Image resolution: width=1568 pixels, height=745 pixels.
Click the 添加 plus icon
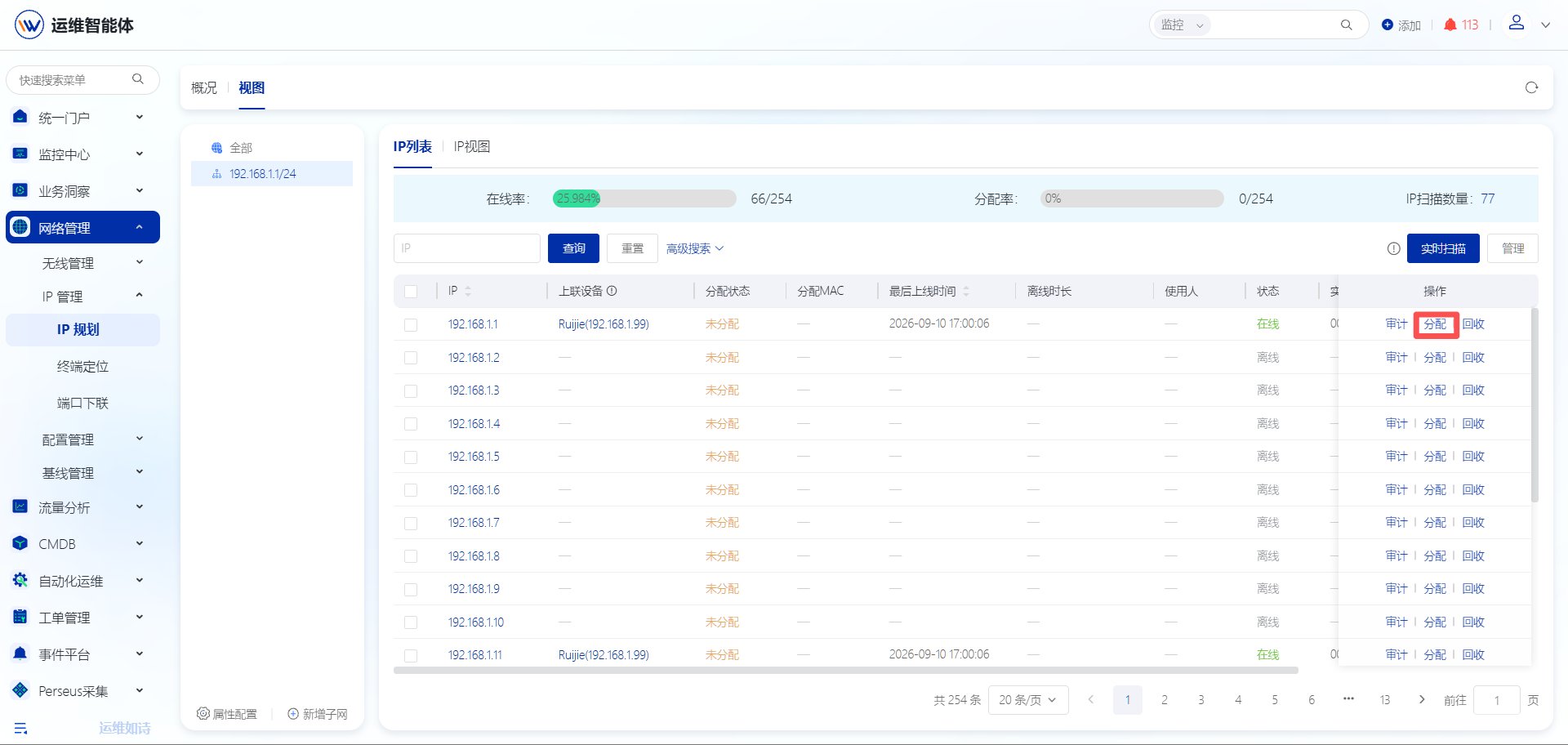(x=1387, y=25)
